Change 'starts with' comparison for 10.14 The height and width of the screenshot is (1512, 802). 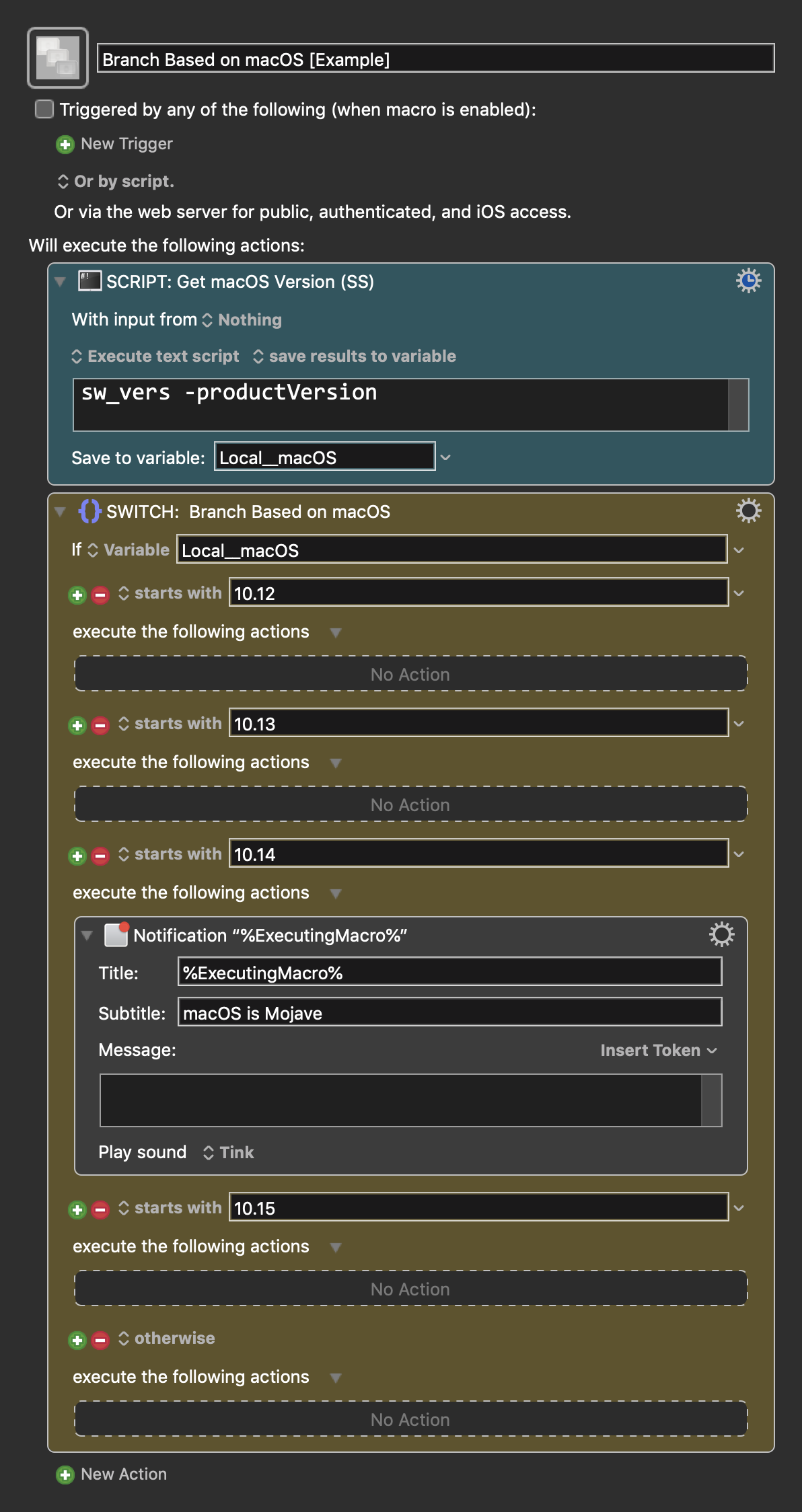pyautogui.click(x=170, y=854)
